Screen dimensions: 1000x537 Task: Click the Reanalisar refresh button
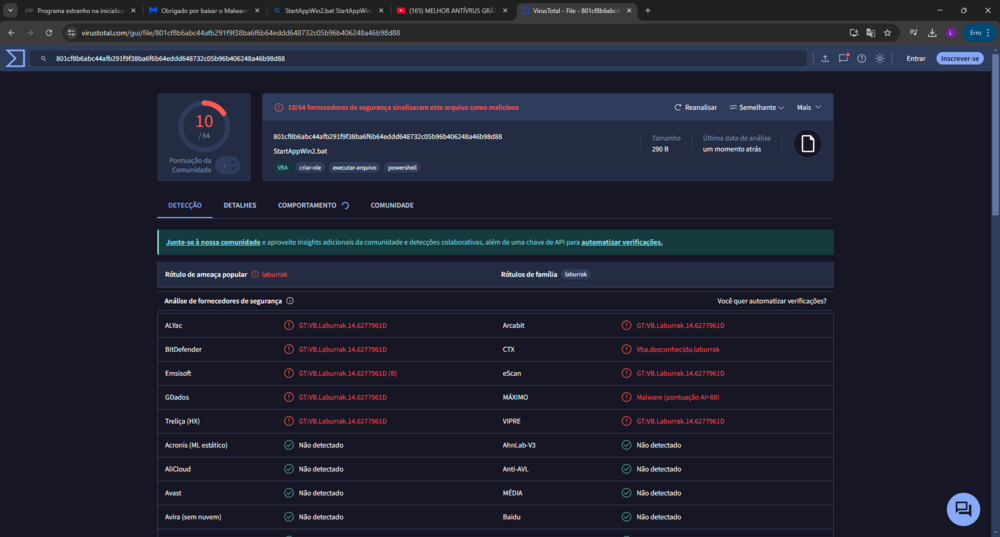point(695,107)
